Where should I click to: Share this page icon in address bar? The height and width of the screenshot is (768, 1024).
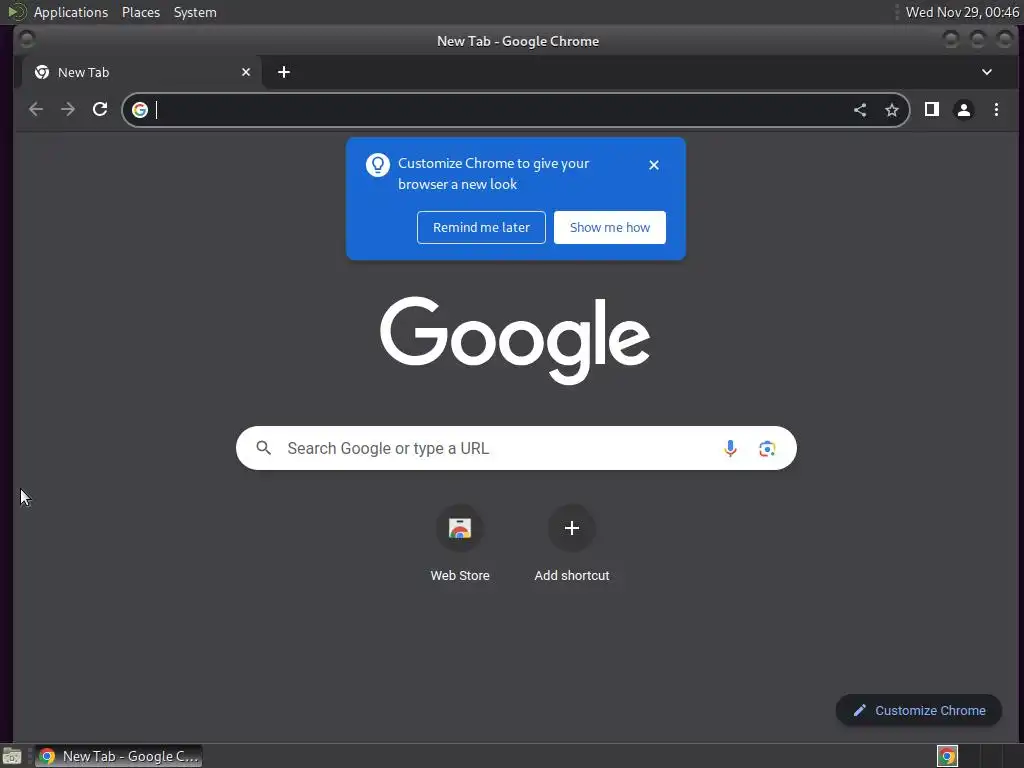[860, 110]
